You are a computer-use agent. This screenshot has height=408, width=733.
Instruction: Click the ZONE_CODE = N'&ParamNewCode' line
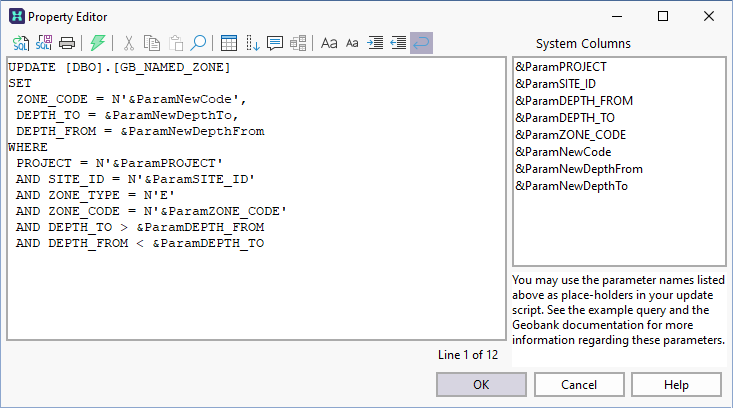pyautogui.click(x=131, y=100)
